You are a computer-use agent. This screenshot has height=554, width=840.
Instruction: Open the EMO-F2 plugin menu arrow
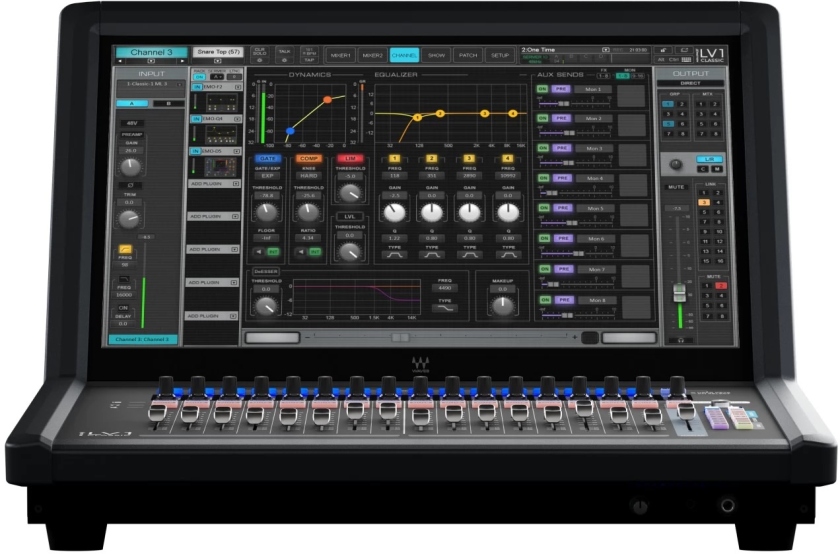(238, 87)
